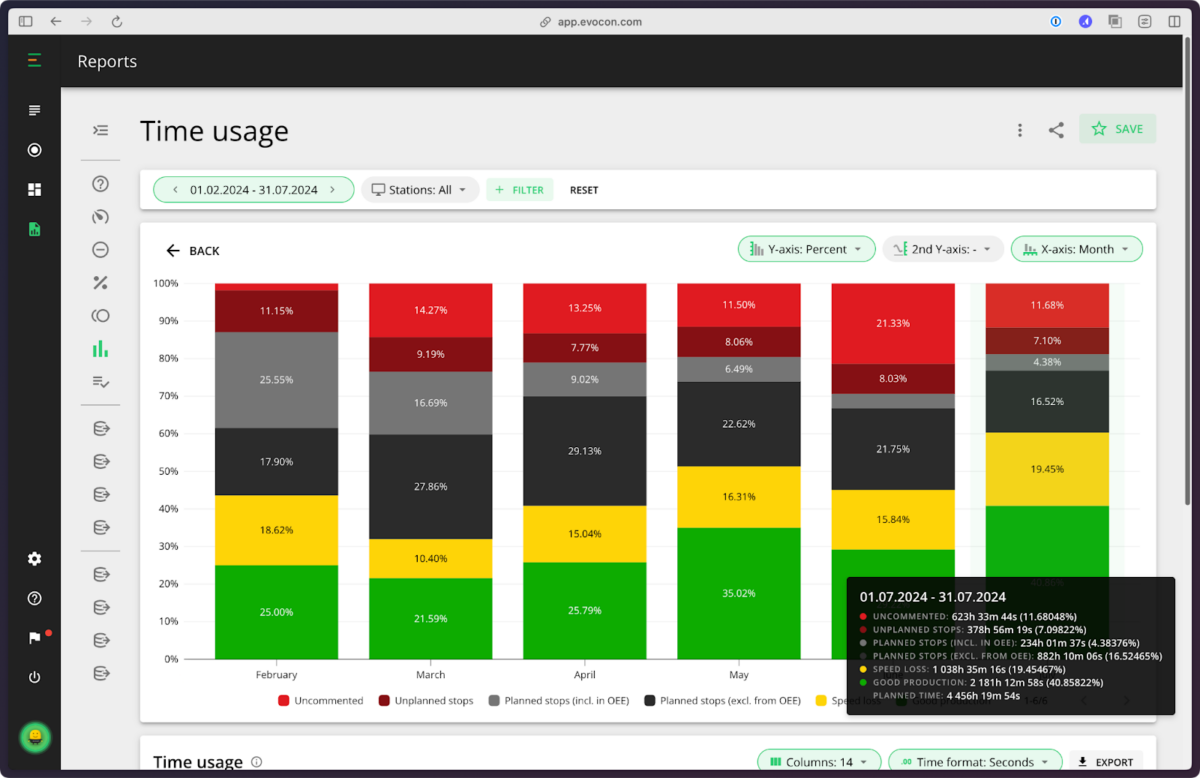Click the SAVE report button
The height and width of the screenshot is (778, 1200).
click(1117, 129)
